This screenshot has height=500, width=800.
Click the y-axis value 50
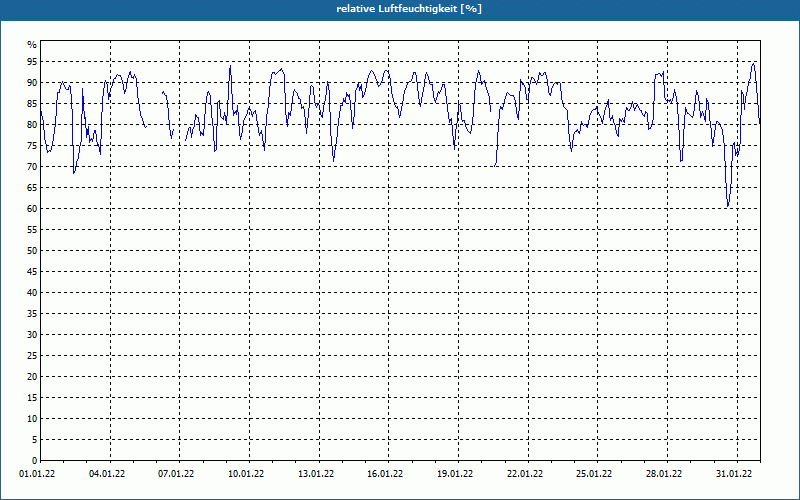point(32,251)
